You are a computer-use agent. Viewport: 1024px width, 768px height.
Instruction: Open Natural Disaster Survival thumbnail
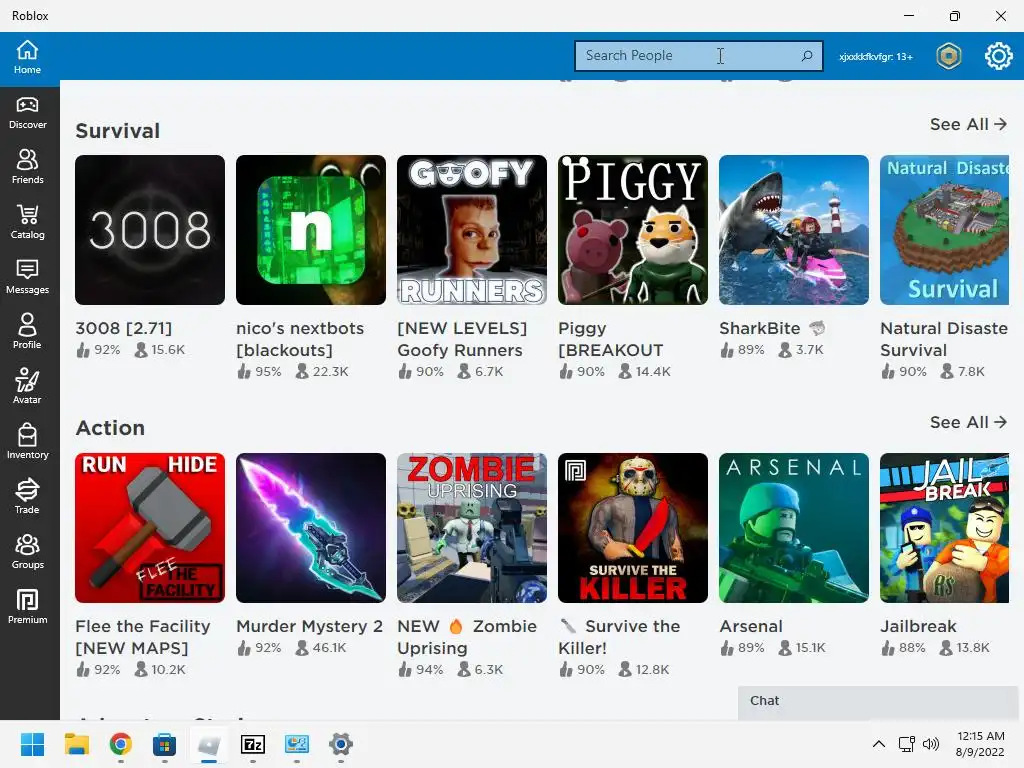coord(944,230)
